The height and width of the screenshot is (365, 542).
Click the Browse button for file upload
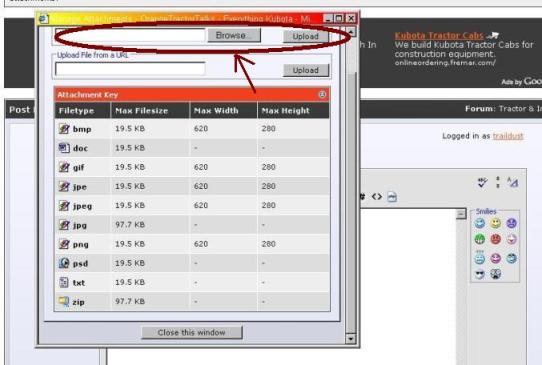(x=234, y=35)
